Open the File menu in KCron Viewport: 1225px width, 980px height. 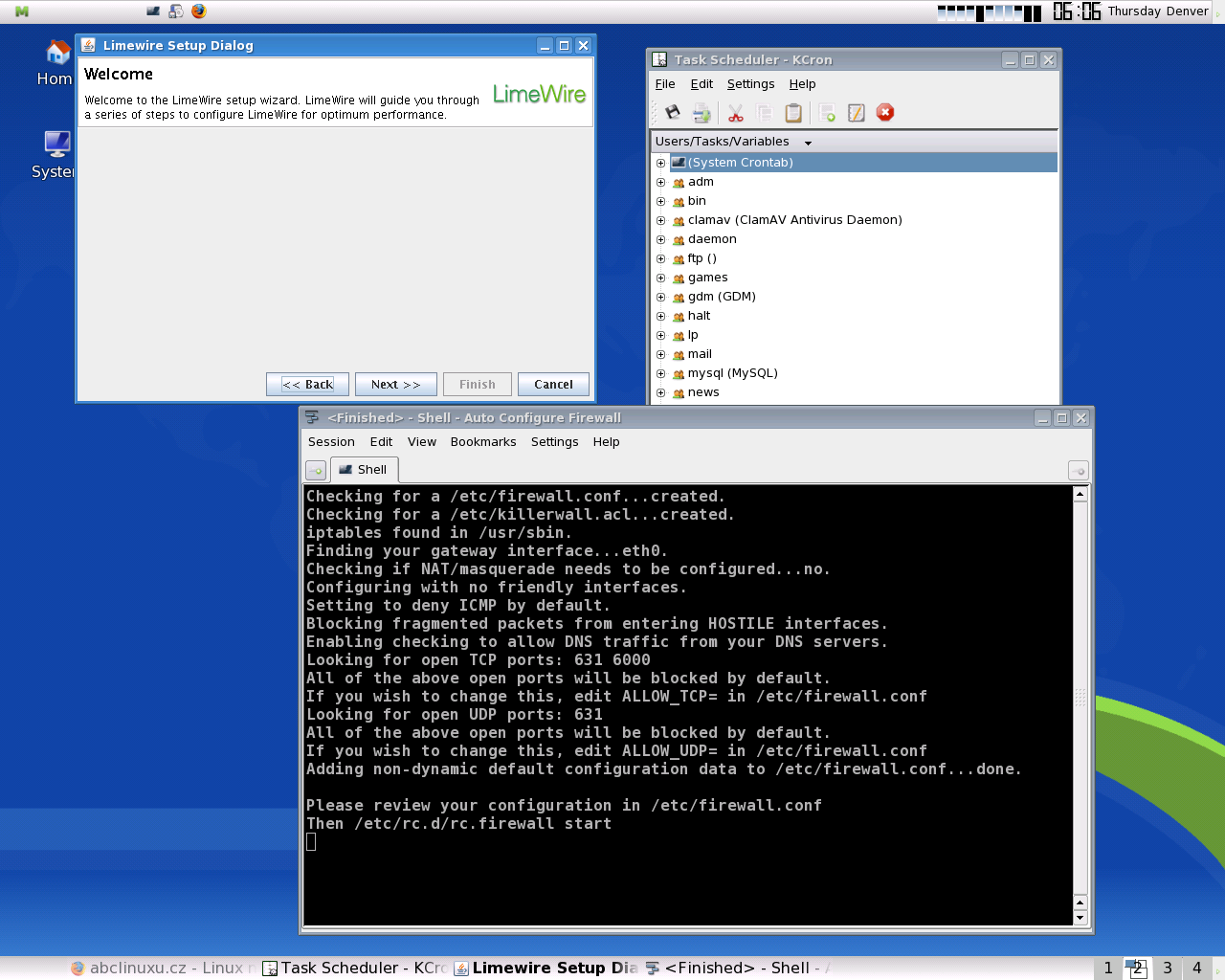tap(665, 84)
